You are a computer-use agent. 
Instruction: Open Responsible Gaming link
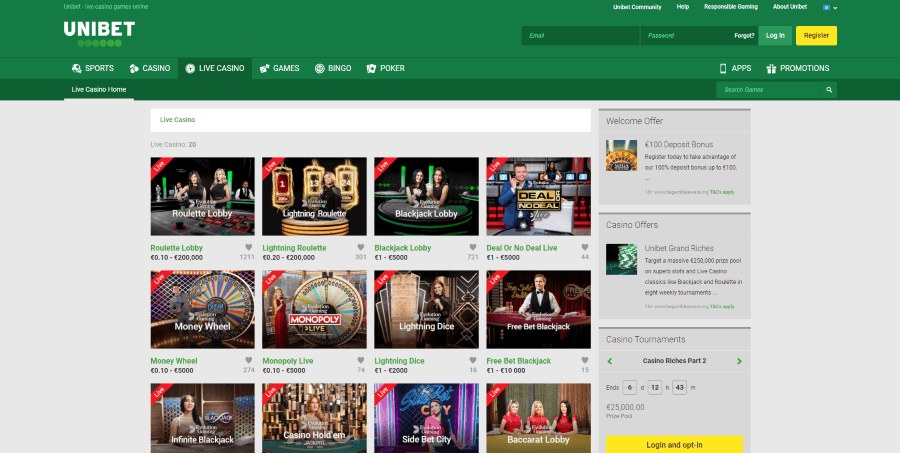pyautogui.click(x=731, y=7)
